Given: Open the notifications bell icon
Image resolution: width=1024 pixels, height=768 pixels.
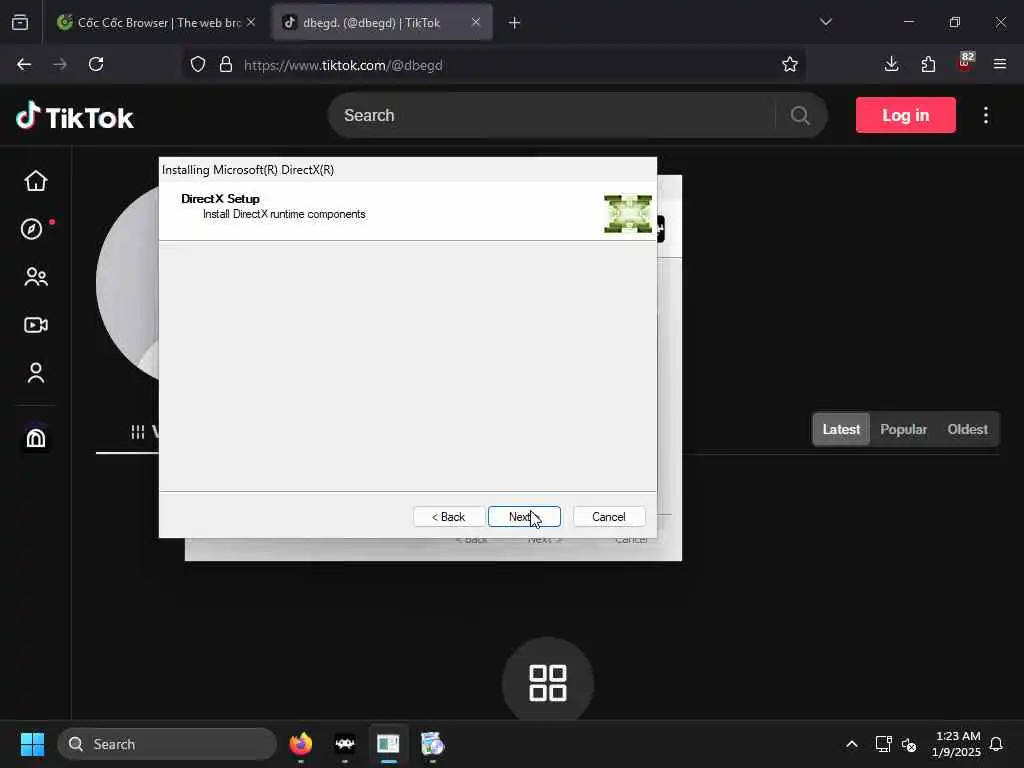Looking at the screenshot, I should (996, 744).
